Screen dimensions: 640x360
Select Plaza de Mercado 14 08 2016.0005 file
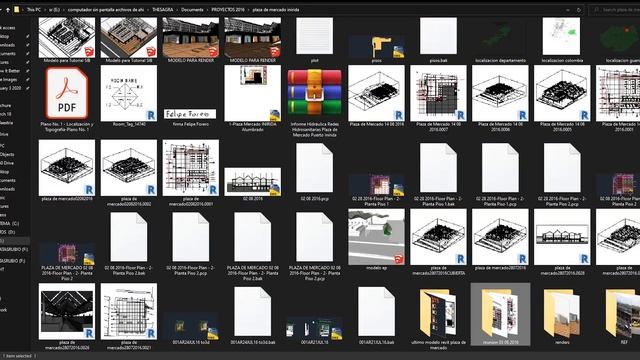click(x=562, y=93)
